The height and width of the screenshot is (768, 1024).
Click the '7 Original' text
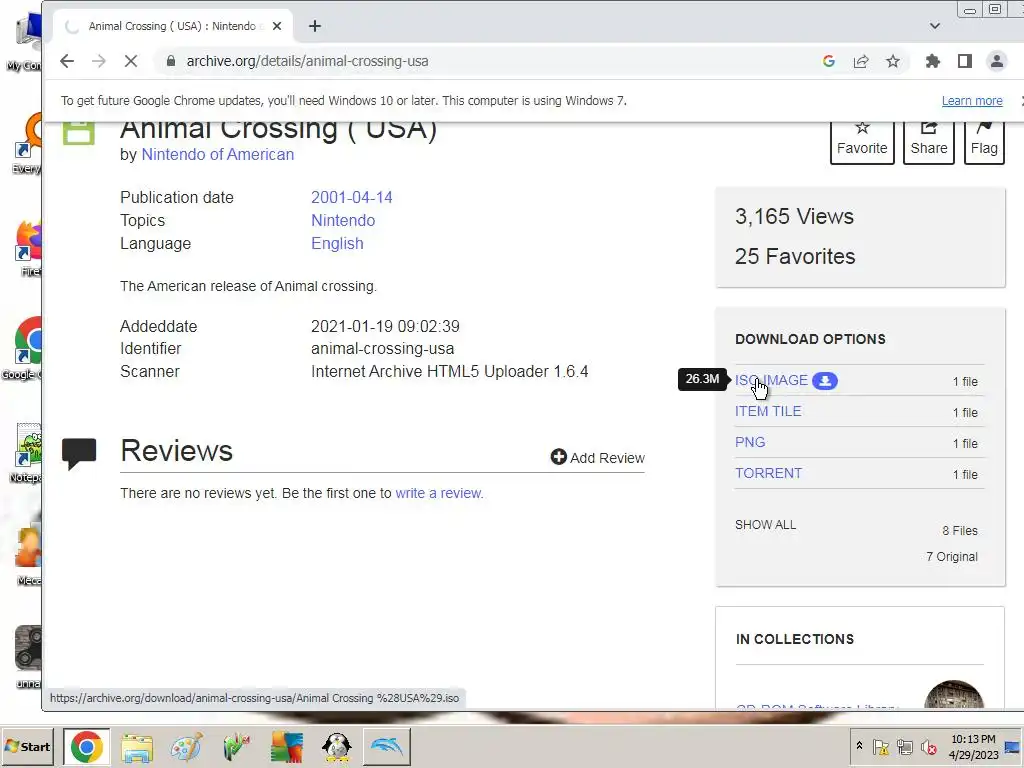click(952, 557)
